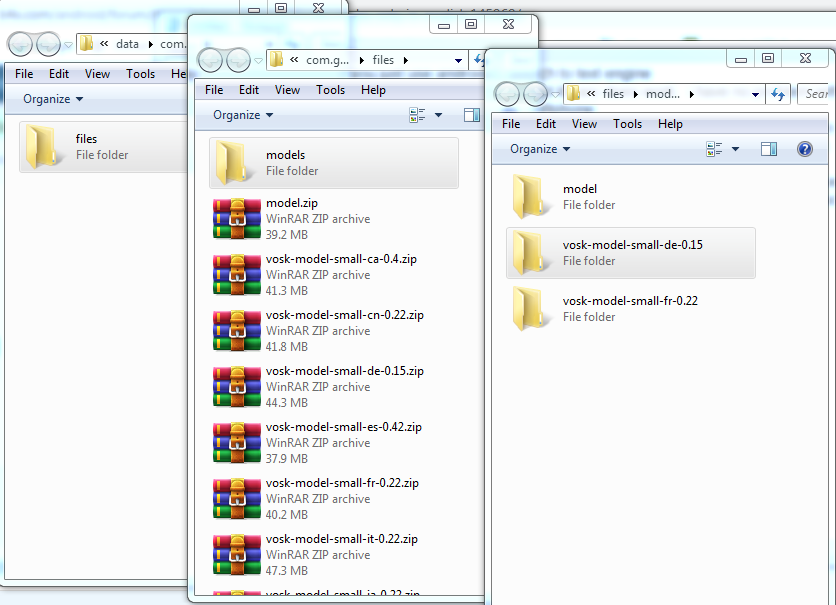Viewport: 836px width, 605px height.
Task: Open Tools menu in right window
Action: pyautogui.click(x=627, y=124)
